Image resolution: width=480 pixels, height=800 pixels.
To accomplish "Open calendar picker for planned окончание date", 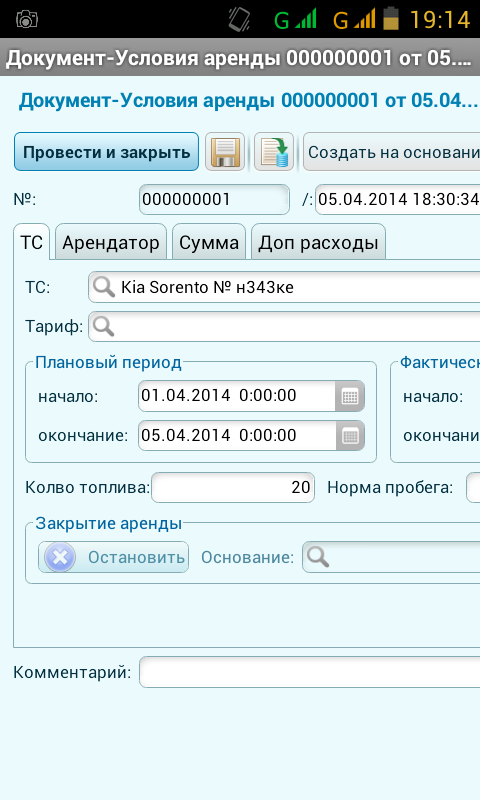I will pyautogui.click(x=350, y=436).
